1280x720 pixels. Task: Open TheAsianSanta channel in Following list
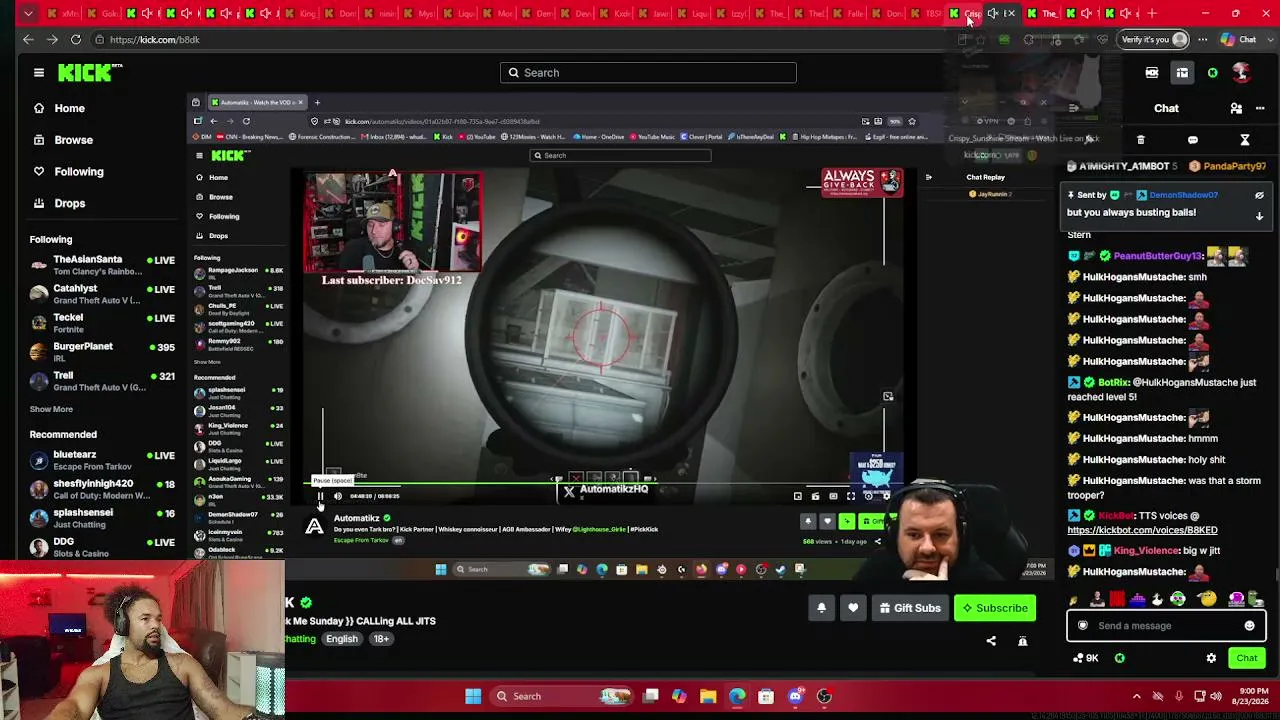102,265
